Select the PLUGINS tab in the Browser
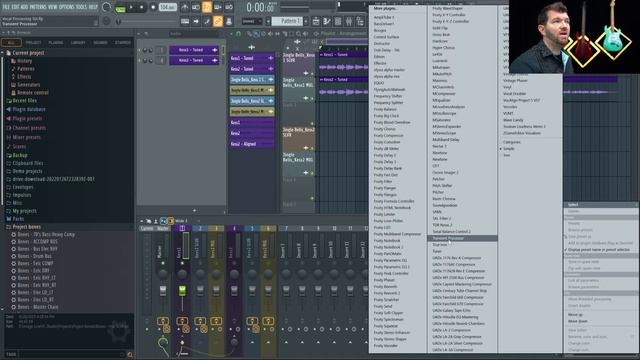This screenshot has width=640, height=360. pyautogui.click(x=56, y=42)
